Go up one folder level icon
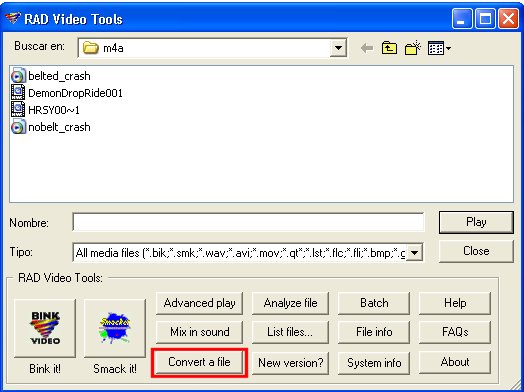Image resolution: width=524 pixels, height=392 pixels. [x=389, y=48]
